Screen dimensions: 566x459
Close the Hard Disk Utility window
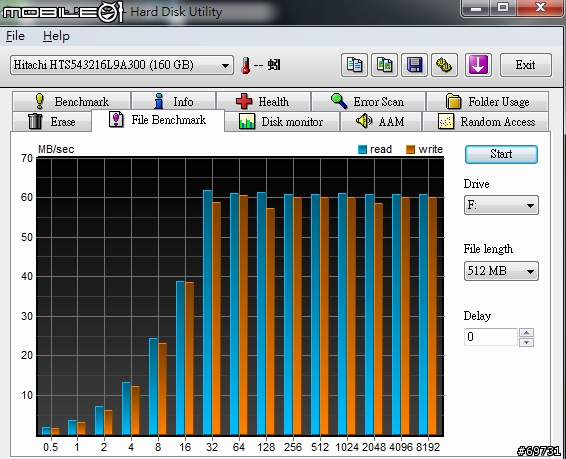point(540,8)
